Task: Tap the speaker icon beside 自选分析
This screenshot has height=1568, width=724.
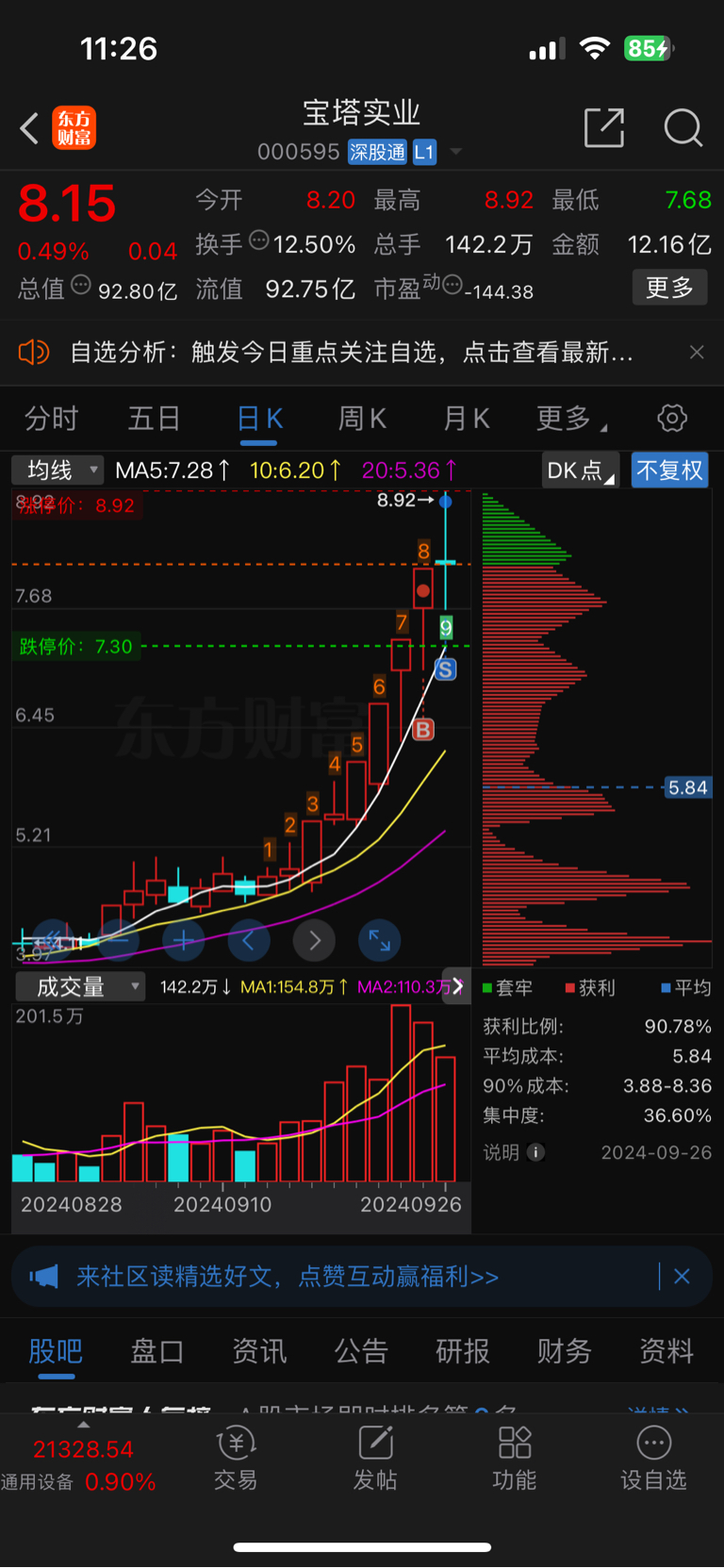Action: pos(33,353)
